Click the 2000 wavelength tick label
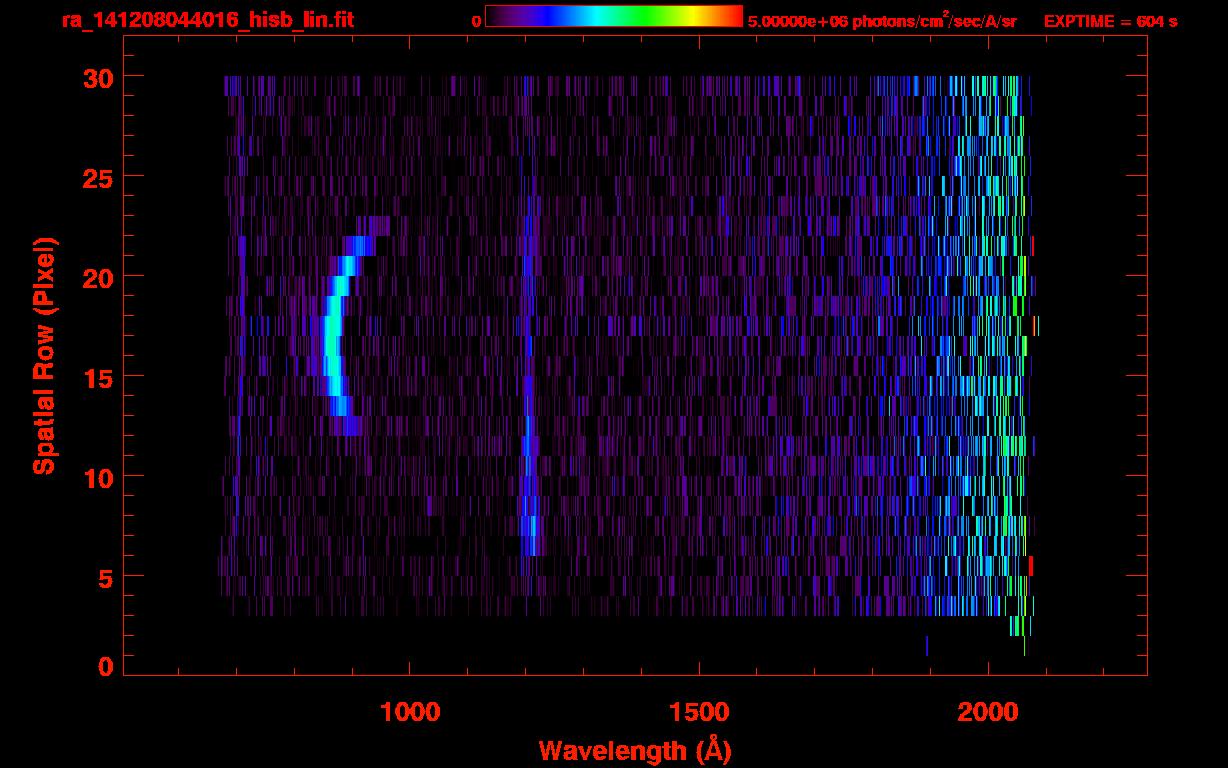The height and width of the screenshot is (768, 1228). tap(988, 712)
